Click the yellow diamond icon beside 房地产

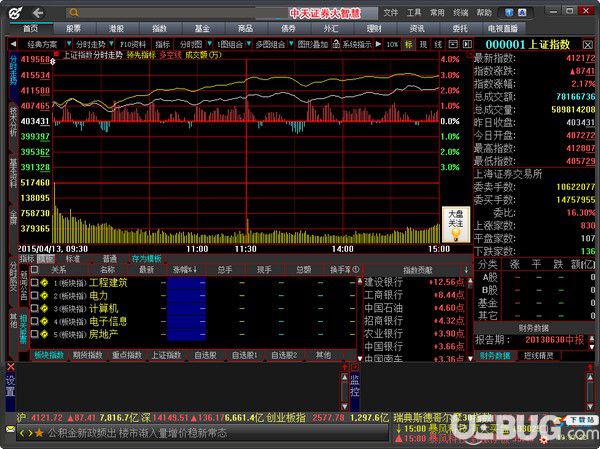tap(44, 334)
